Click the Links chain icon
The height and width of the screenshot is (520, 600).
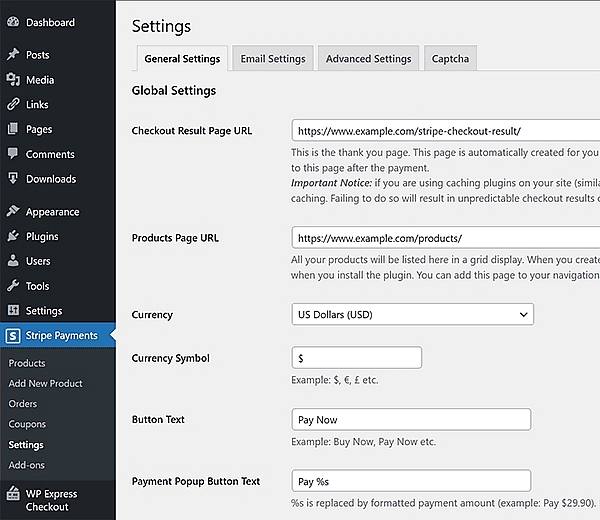click(13, 104)
